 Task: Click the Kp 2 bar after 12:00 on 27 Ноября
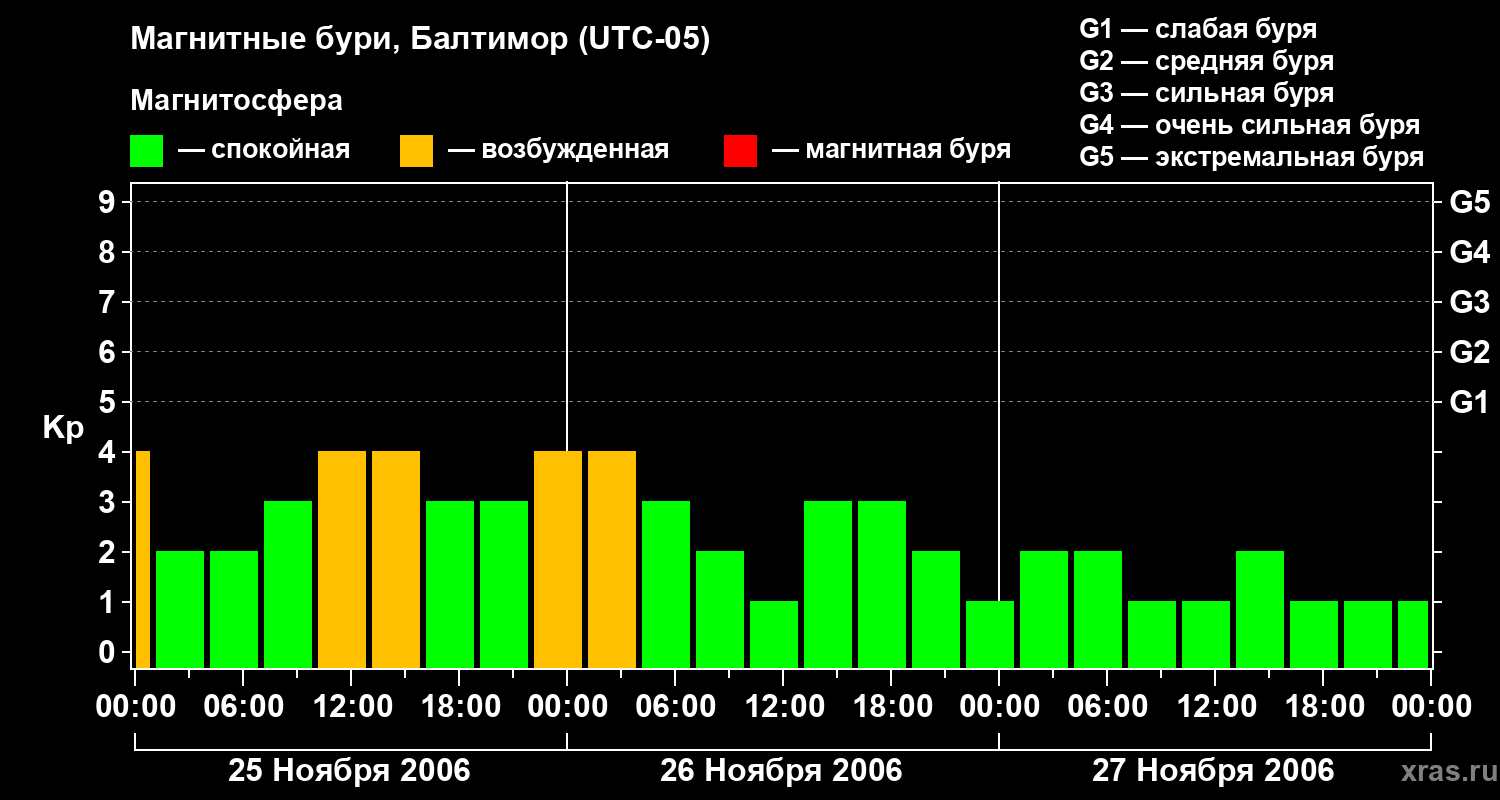pos(1260,610)
